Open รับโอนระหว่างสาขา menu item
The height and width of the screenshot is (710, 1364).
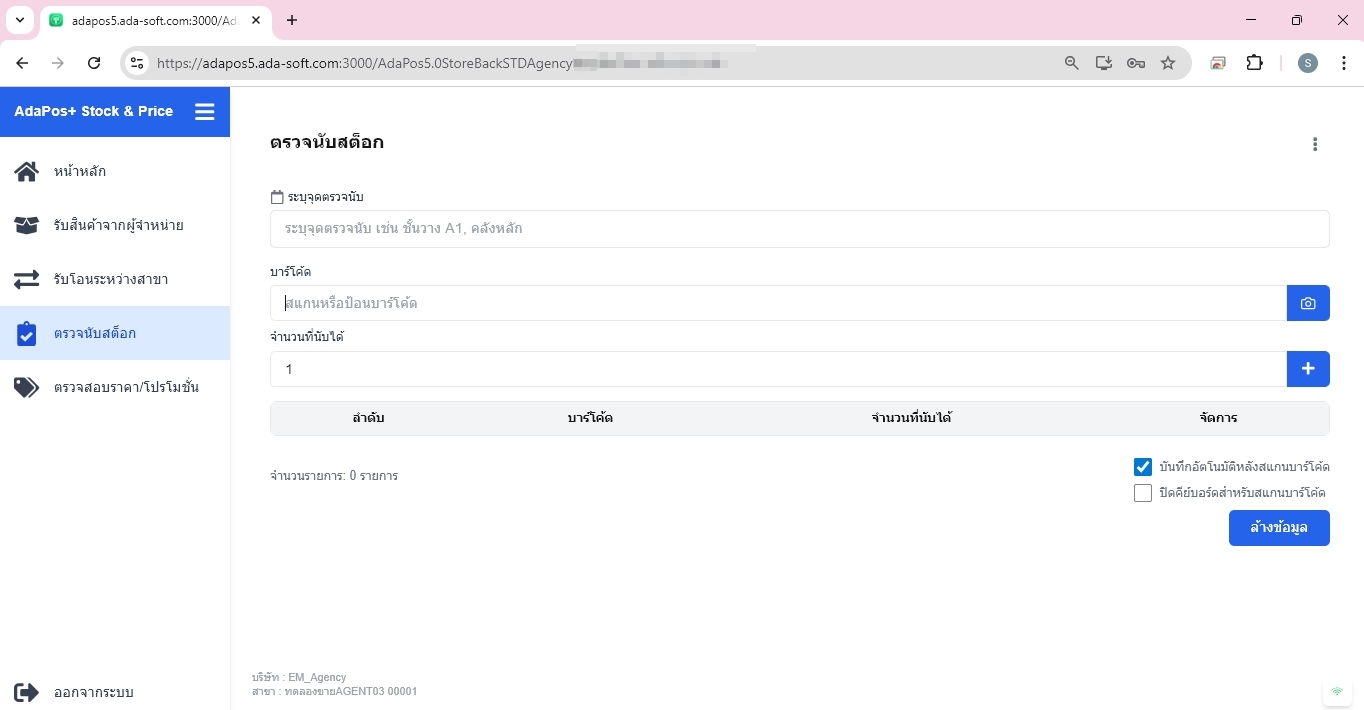[x=110, y=279]
